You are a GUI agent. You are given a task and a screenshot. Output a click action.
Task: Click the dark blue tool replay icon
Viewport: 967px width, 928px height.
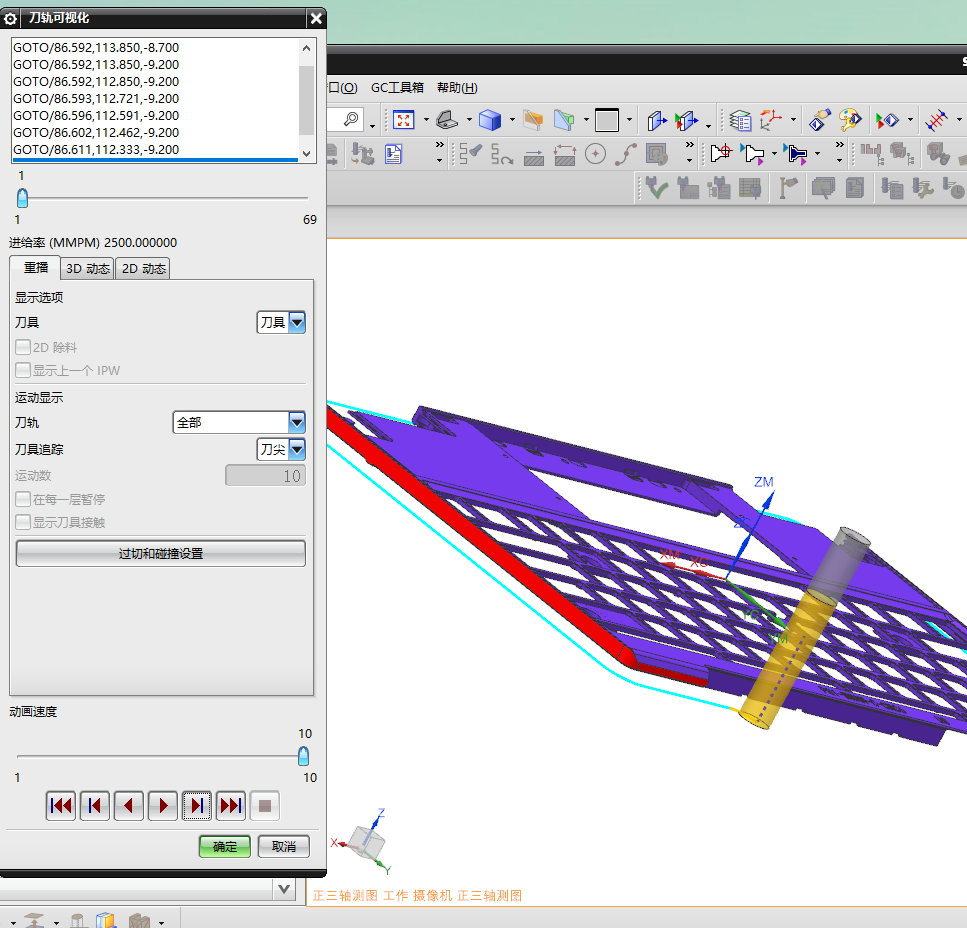point(796,153)
